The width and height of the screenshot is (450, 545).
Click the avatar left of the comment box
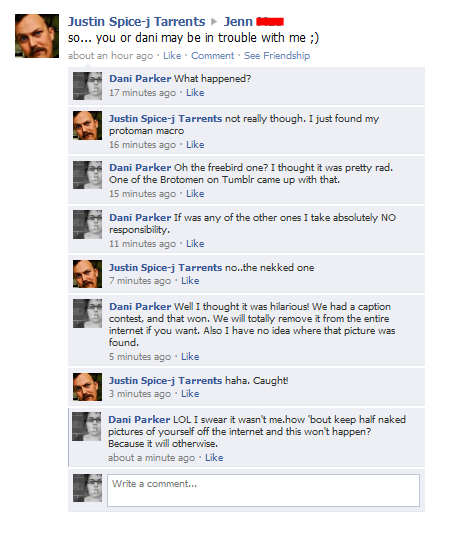[x=88, y=488]
